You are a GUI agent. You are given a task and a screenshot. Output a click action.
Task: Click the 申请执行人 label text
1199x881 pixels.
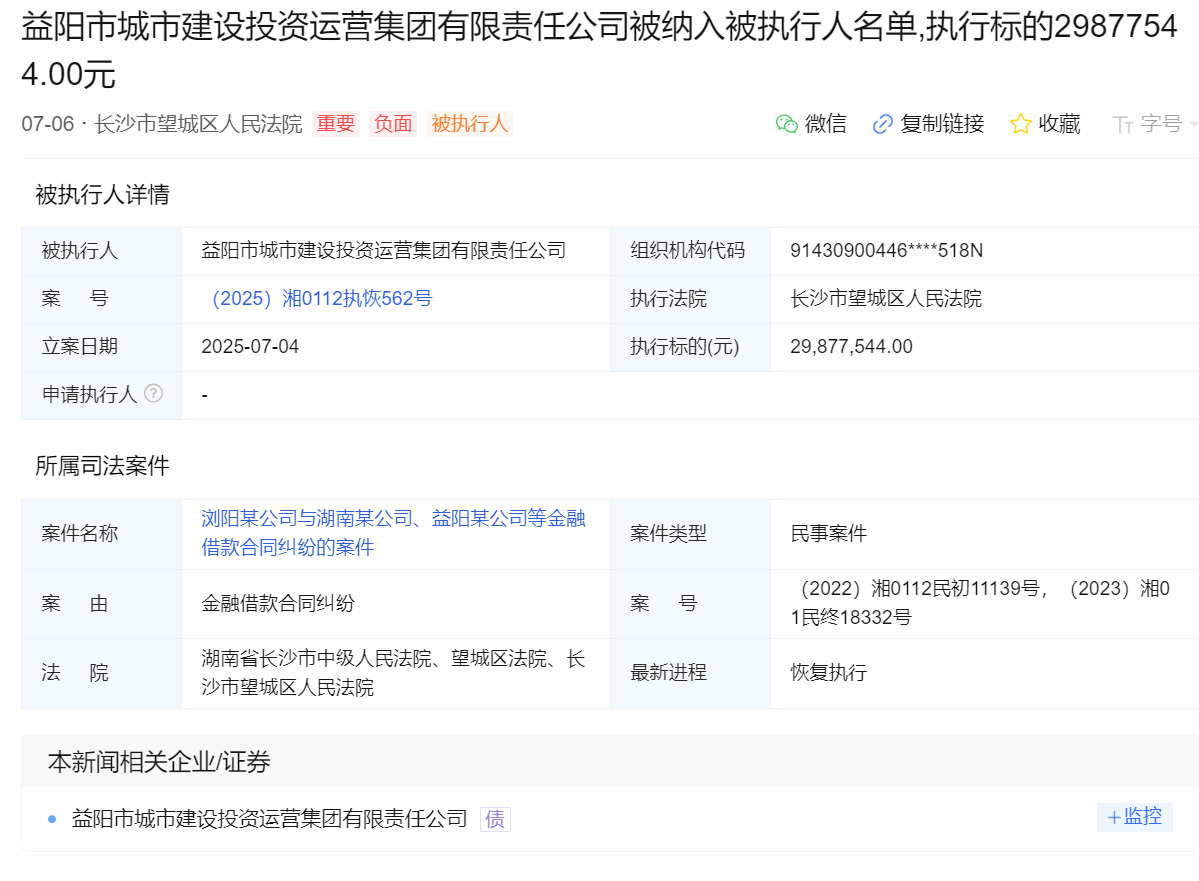[x=89, y=395]
